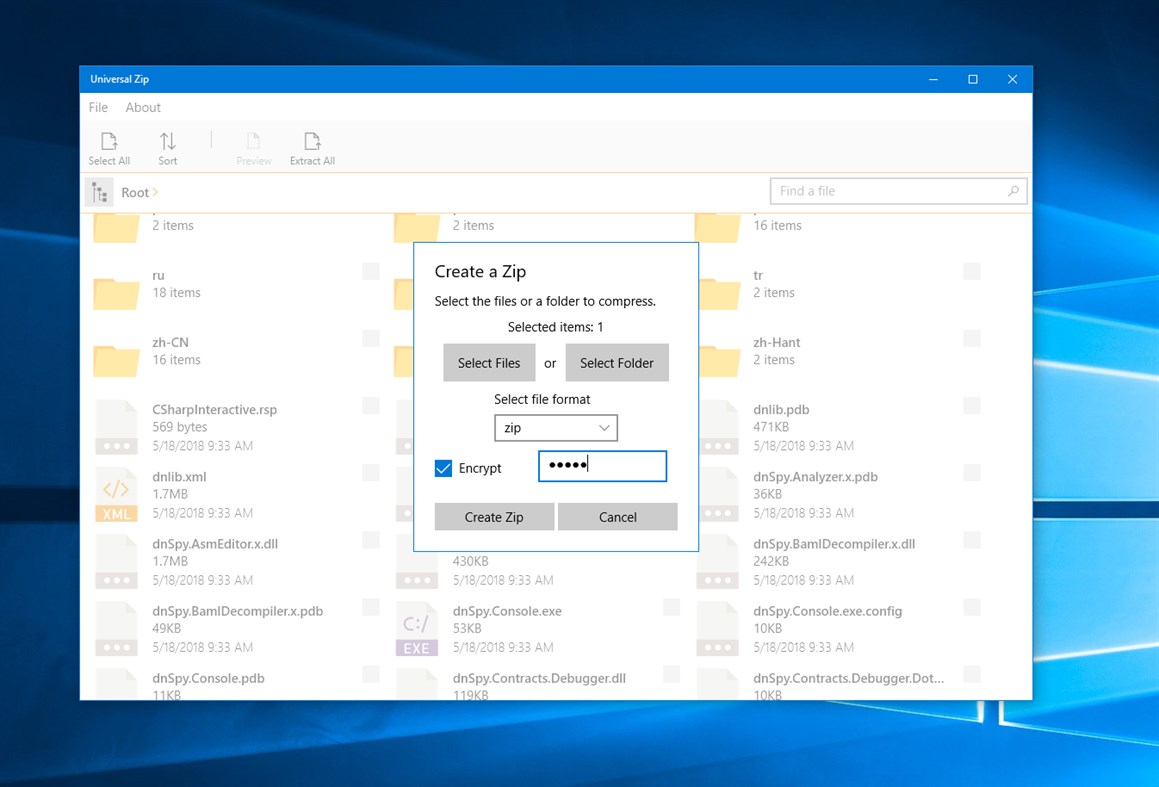Screen dimensions: 1159x787
Task: Tick the checkbox next to dnlib.xml
Action: pos(371,472)
